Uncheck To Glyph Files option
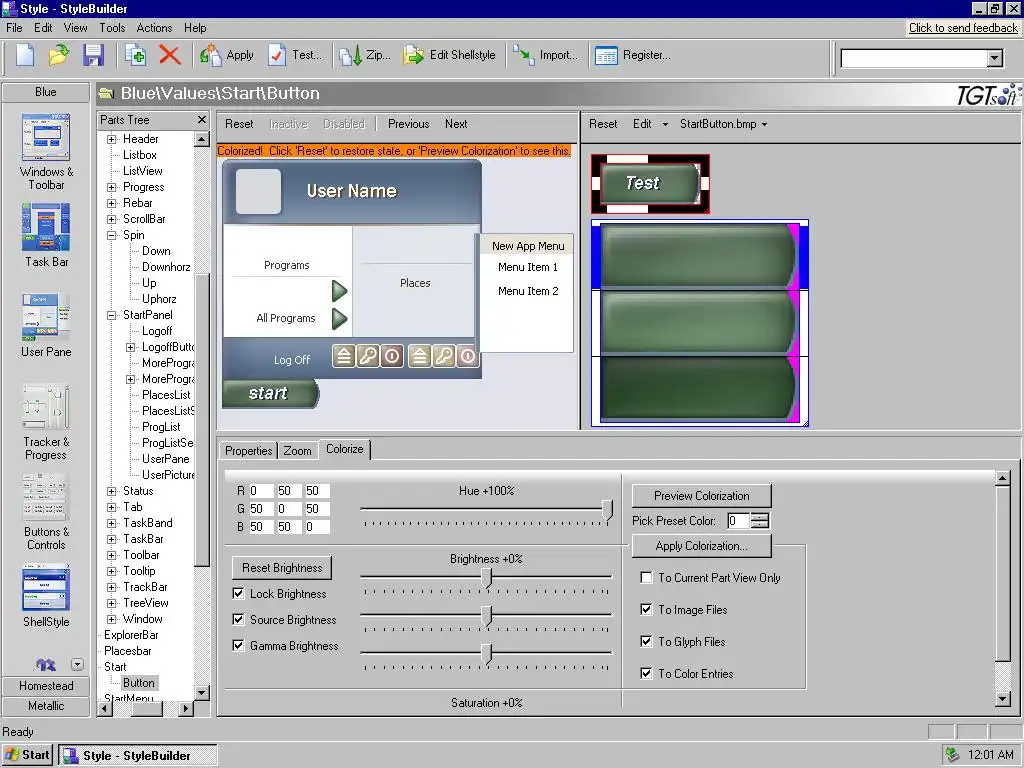Viewport: 1024px width, 768px height. 646,641
